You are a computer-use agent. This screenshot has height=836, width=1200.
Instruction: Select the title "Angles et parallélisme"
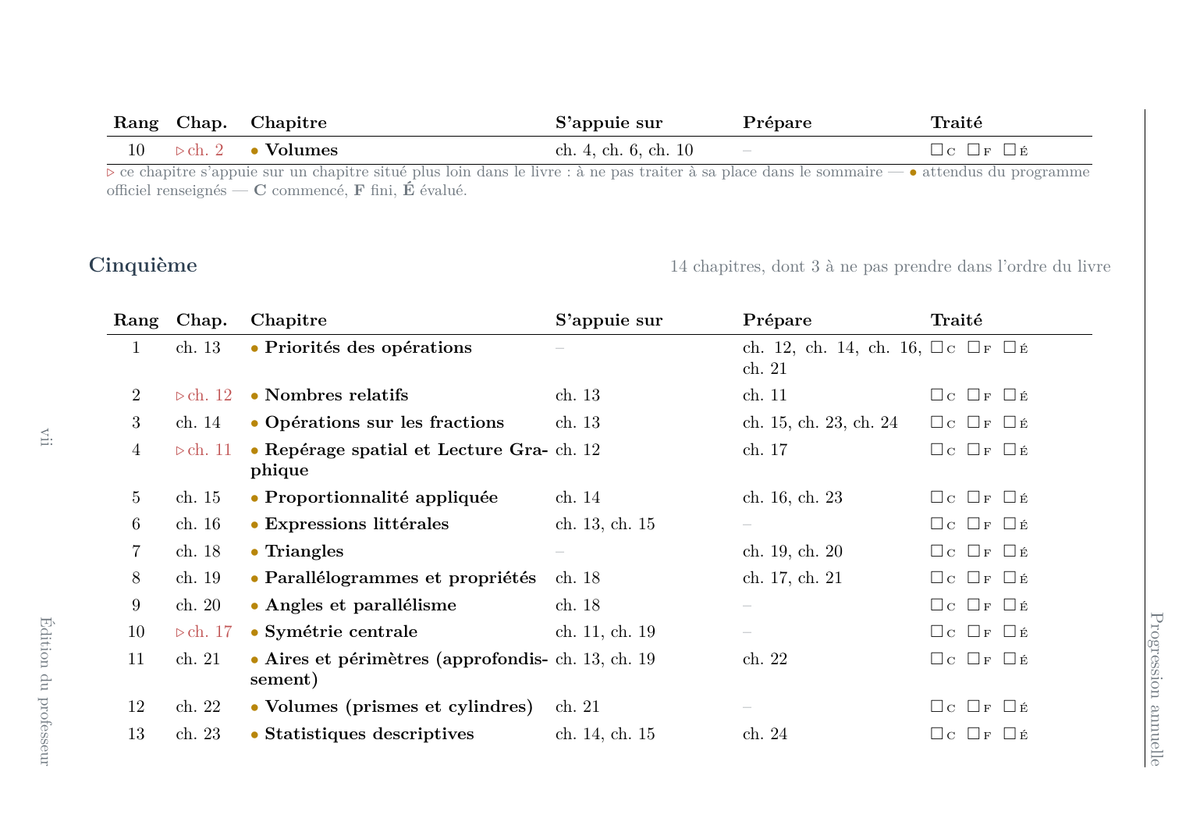[360, 605]
